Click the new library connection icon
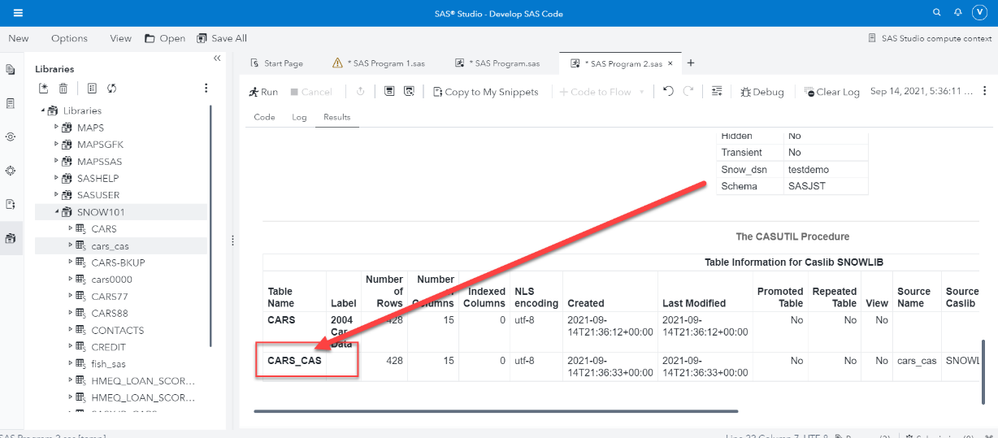 (44, 89)
